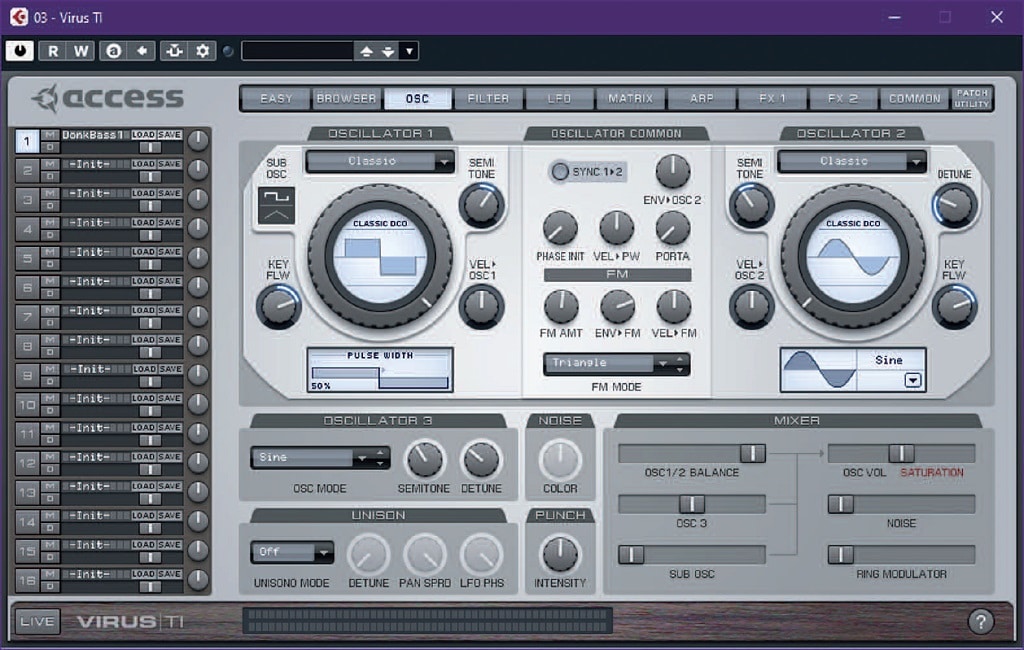Mute part 1 with M button
Screen dimensions: 1024x650
50,135
